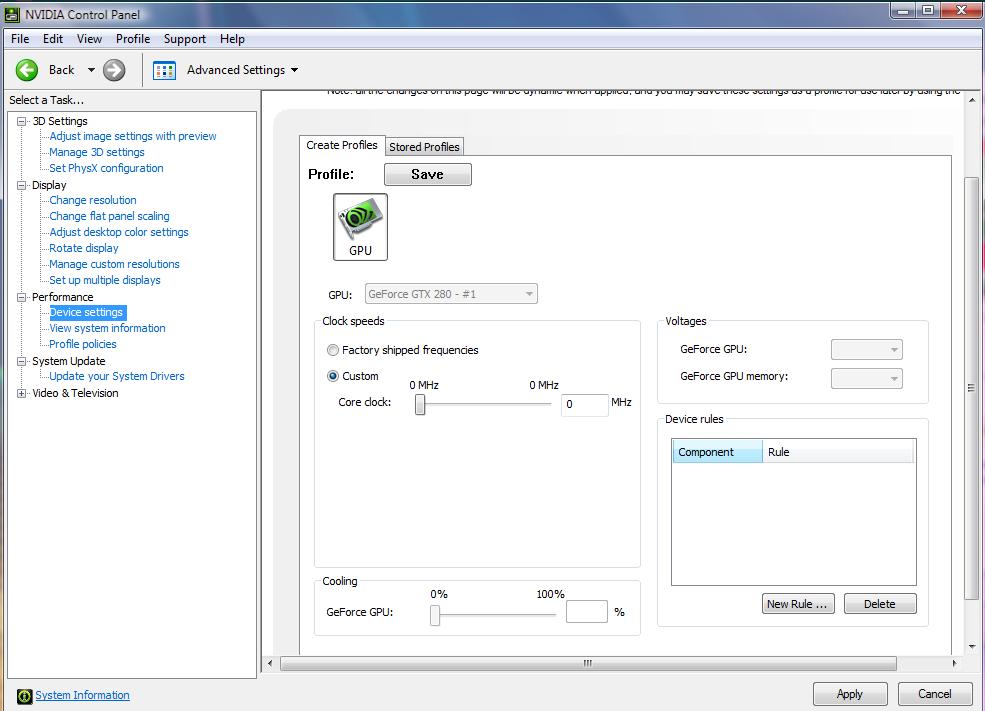Switch to the Create Profiles tab
This screenshot has height=711, width=985.
click(342, 145)
